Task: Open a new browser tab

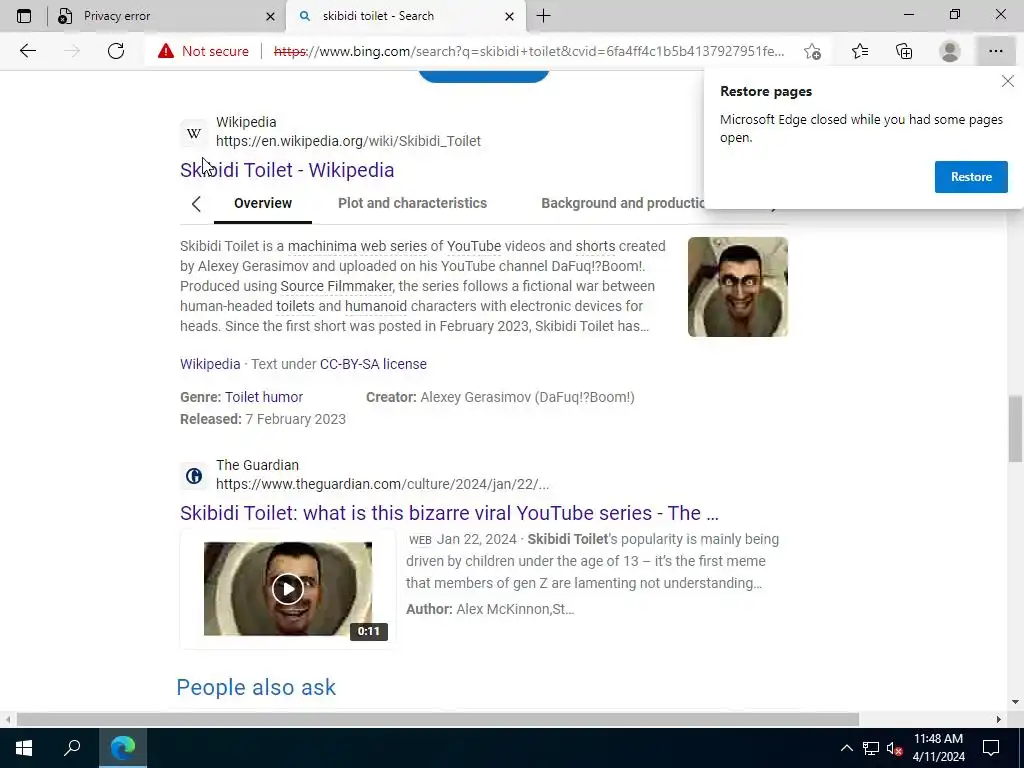Action: click(x=543, y=16)
